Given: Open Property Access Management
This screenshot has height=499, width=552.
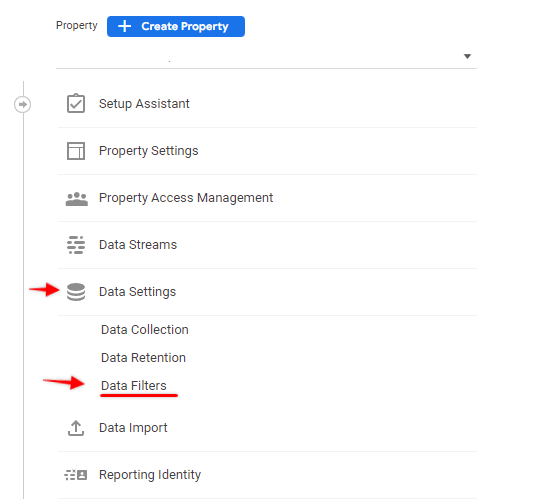Looking at the screenshot, I should click(267, 198).
